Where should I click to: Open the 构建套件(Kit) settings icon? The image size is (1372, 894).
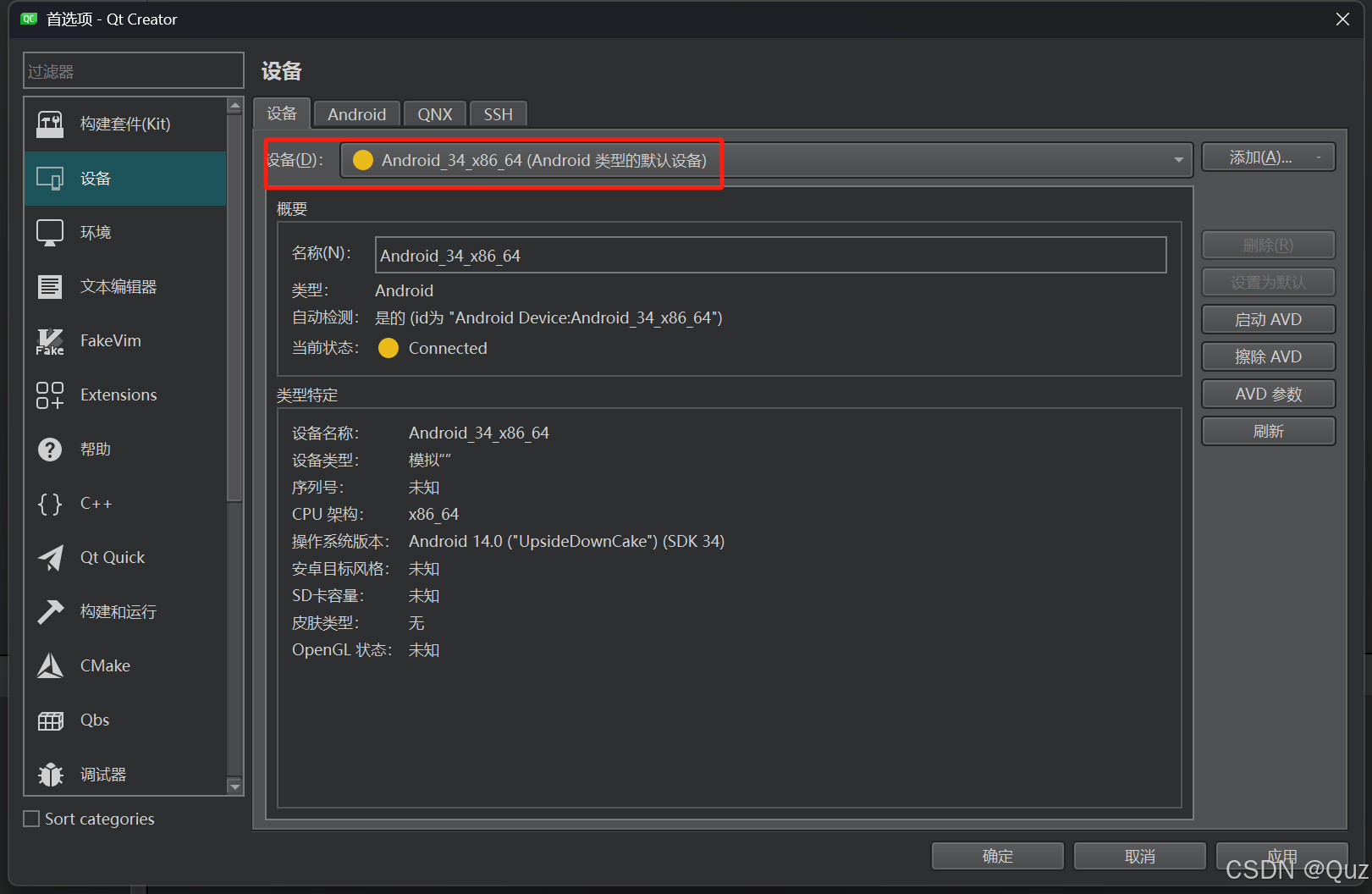[x=50, y=124]
